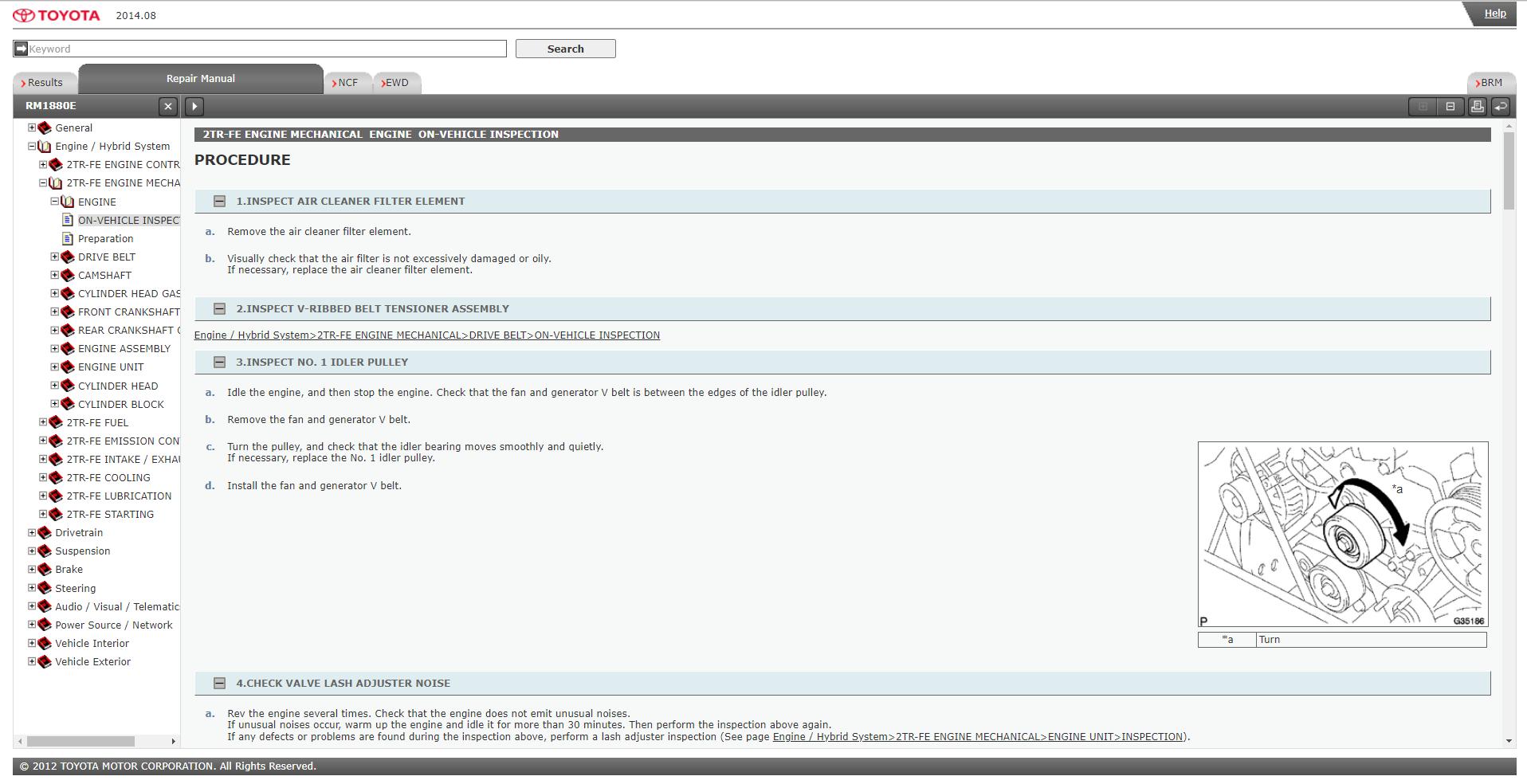
Task: Expand the Audio / Visual / Telematics node
Action: point(32,606)
